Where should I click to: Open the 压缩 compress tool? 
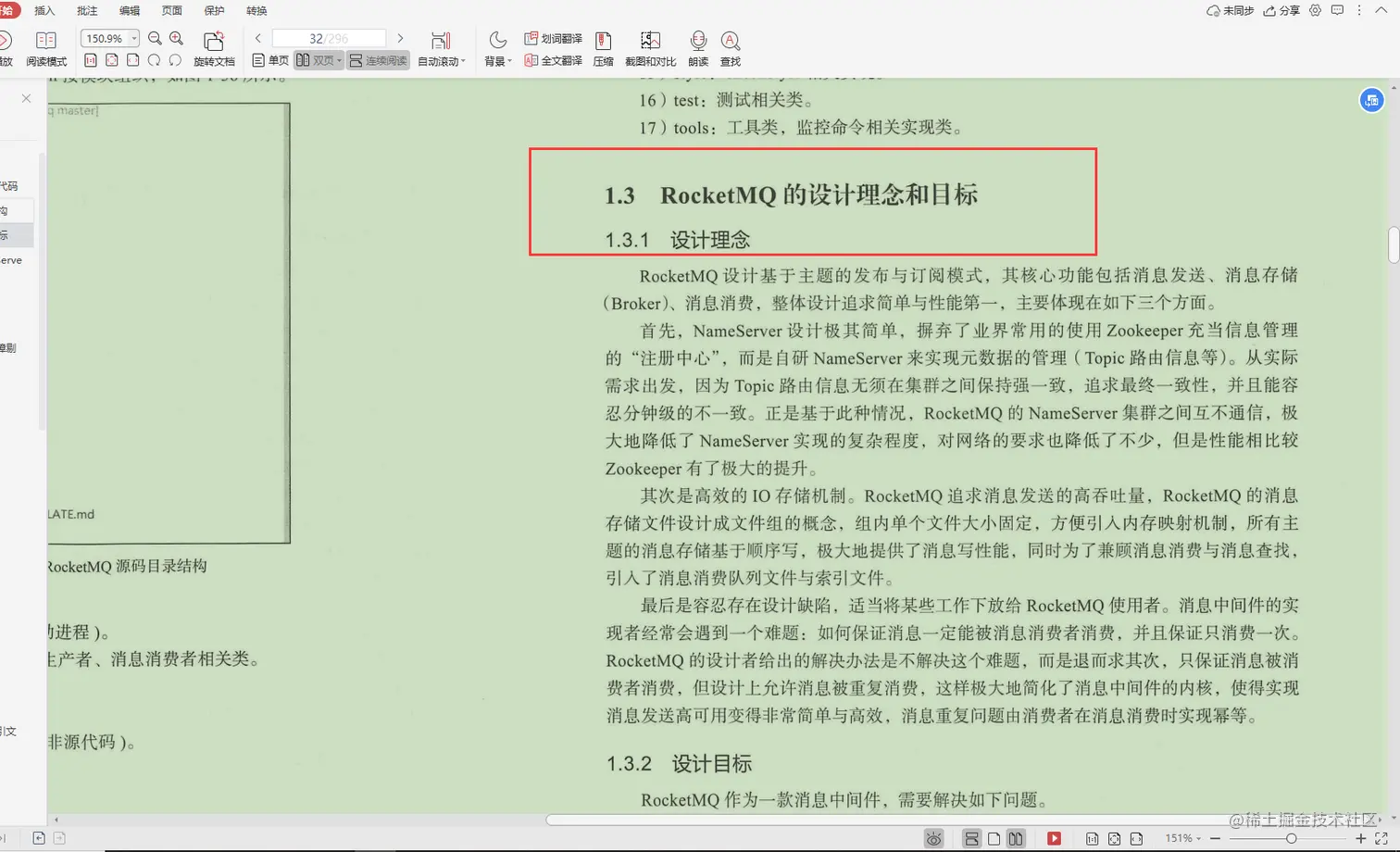(604, 48)
